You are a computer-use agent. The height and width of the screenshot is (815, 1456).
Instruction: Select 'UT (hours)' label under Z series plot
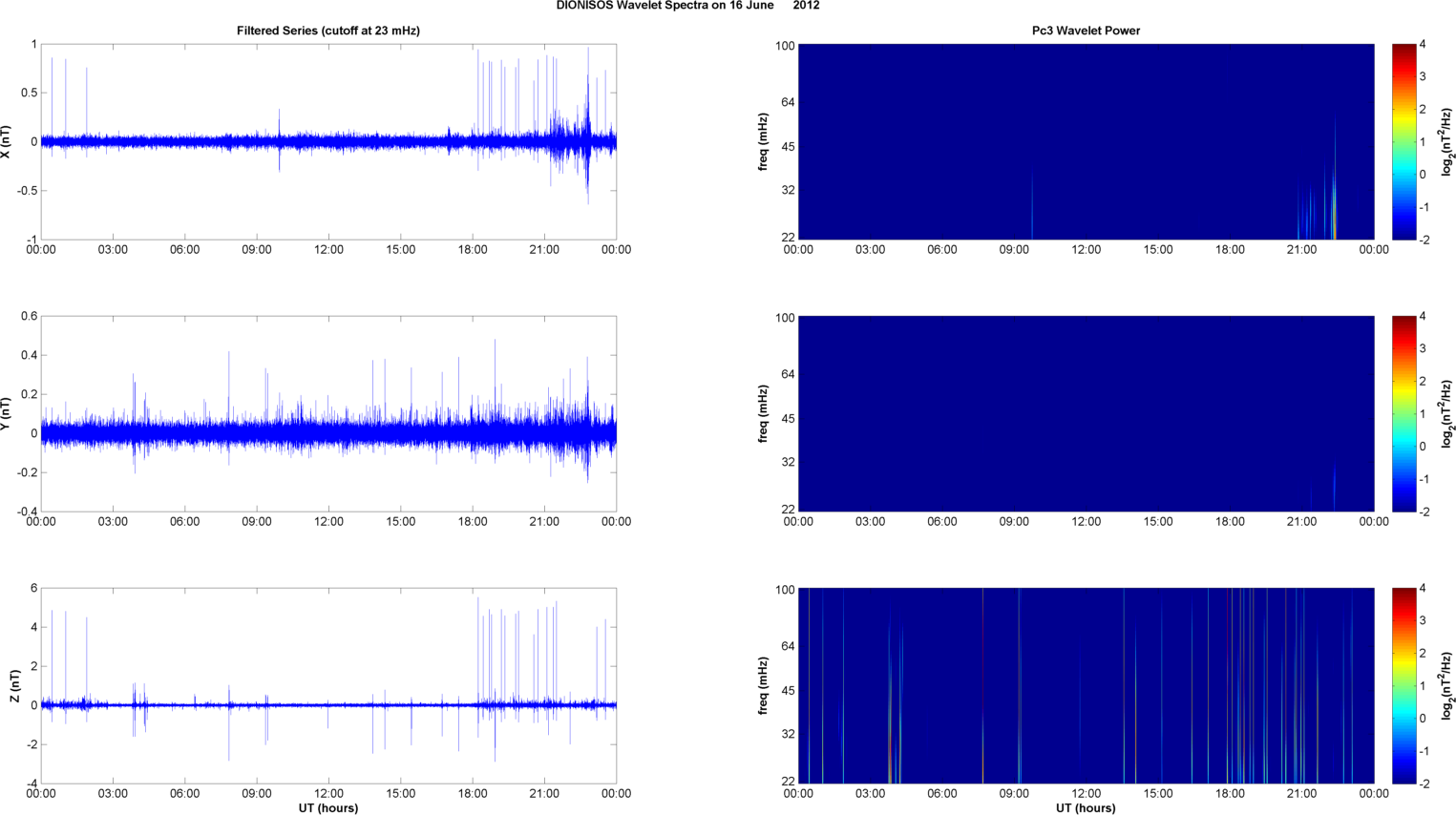pos(328,808)
